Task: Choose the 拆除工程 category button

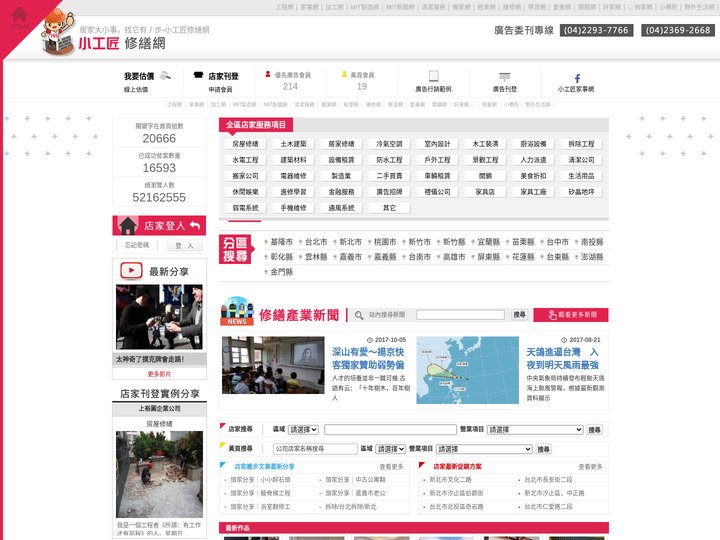Action: (x=581, y=144)
